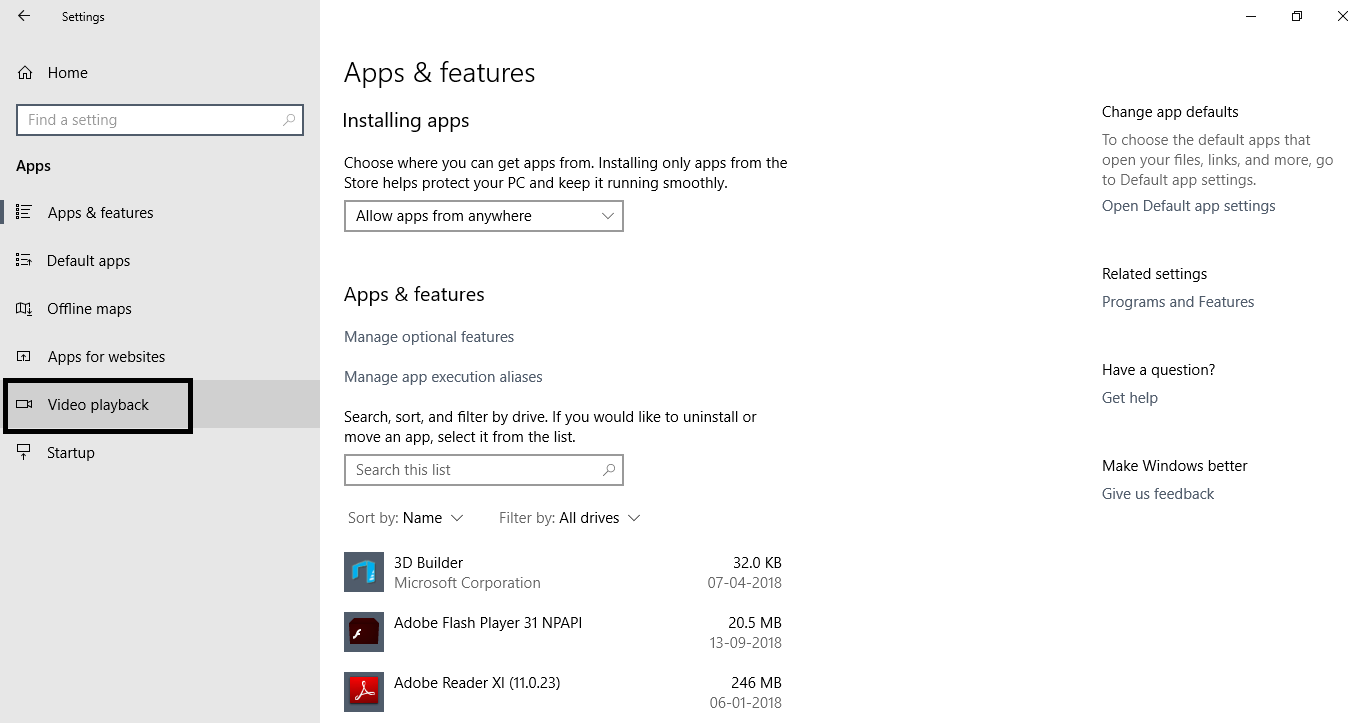Click the Apps for websites icon
This screenshot has width=1362, height=723.
coord(24,356)
